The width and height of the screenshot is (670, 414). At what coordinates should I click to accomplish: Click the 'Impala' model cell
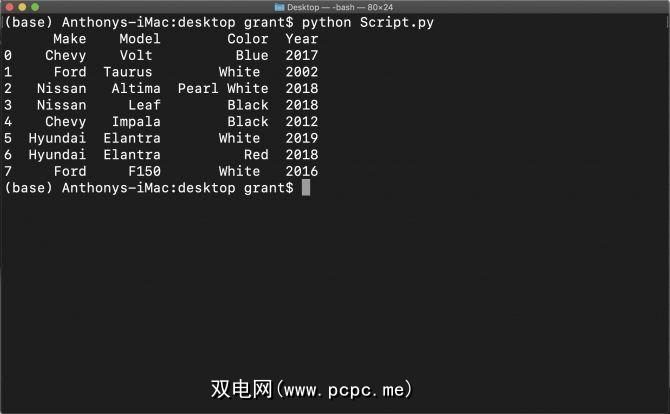tap(136, 122)
